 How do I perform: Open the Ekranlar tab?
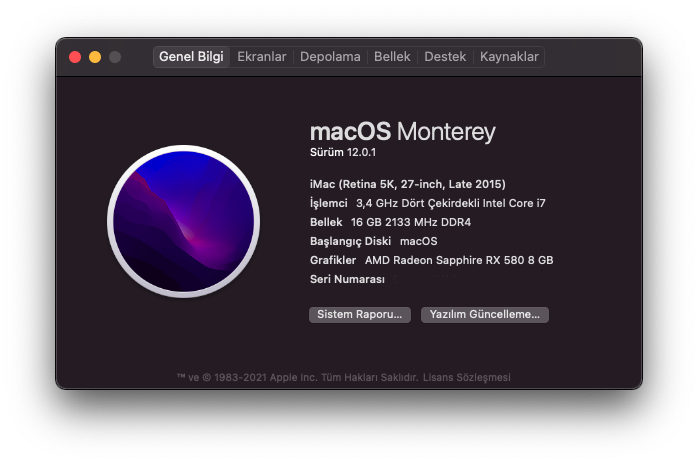(x=262, y=57)
